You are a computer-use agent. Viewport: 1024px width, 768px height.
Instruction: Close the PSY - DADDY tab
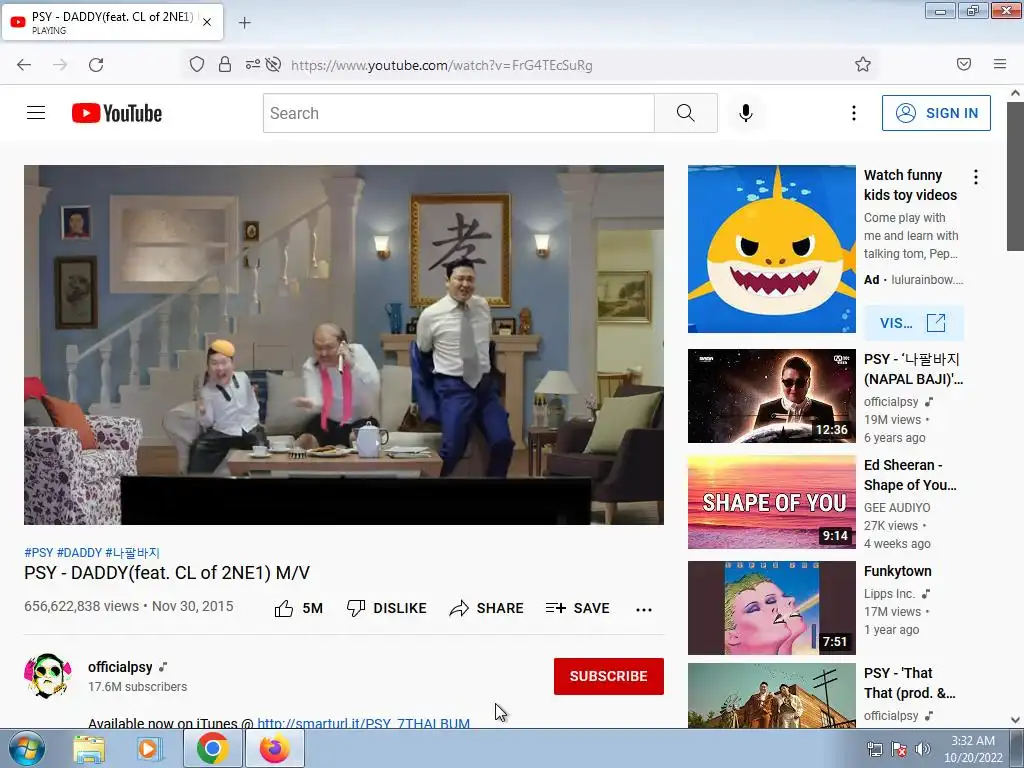pyautogui.click(x=207, y=22)
